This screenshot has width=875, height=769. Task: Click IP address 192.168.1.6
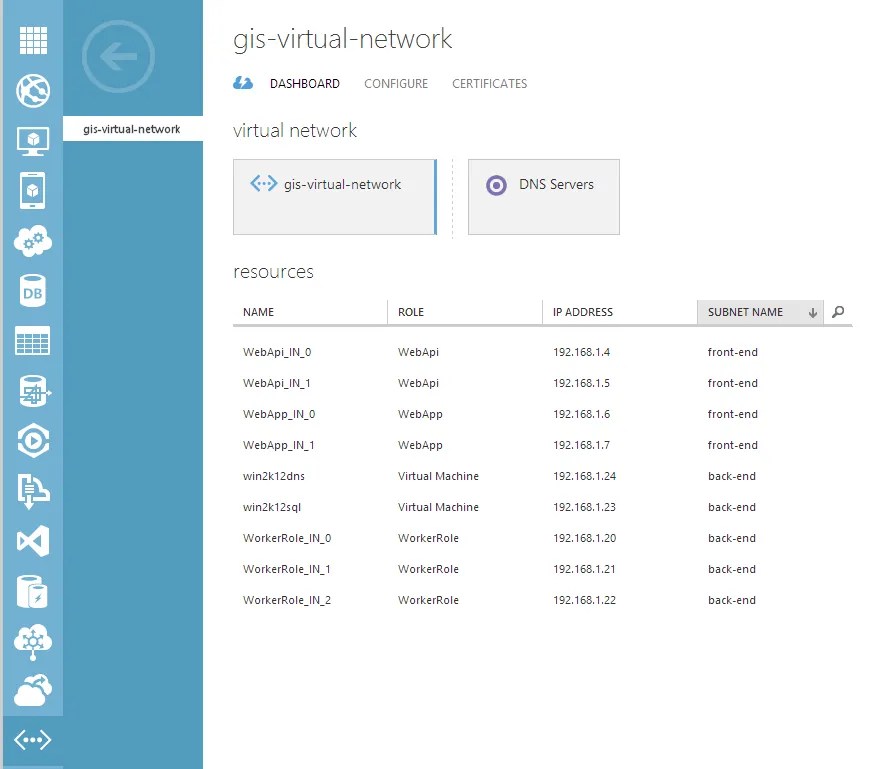click(x=581, y=414)
